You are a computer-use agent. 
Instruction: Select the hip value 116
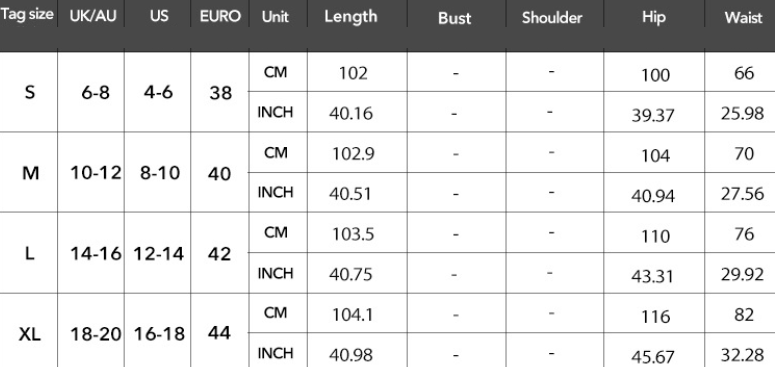[654, 316]
